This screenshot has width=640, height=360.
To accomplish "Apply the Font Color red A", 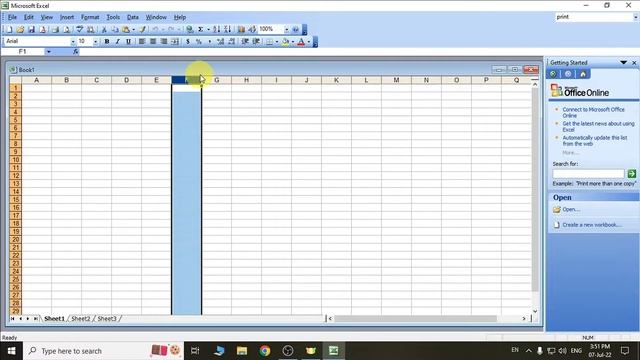I will pos(301,41).
